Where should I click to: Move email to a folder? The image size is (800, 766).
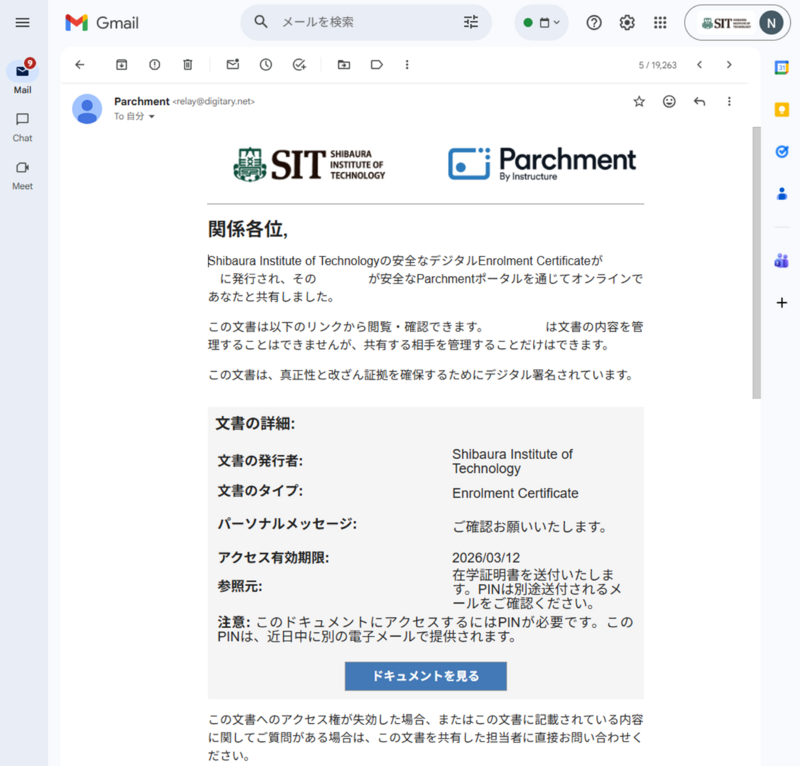click(344, 65)
